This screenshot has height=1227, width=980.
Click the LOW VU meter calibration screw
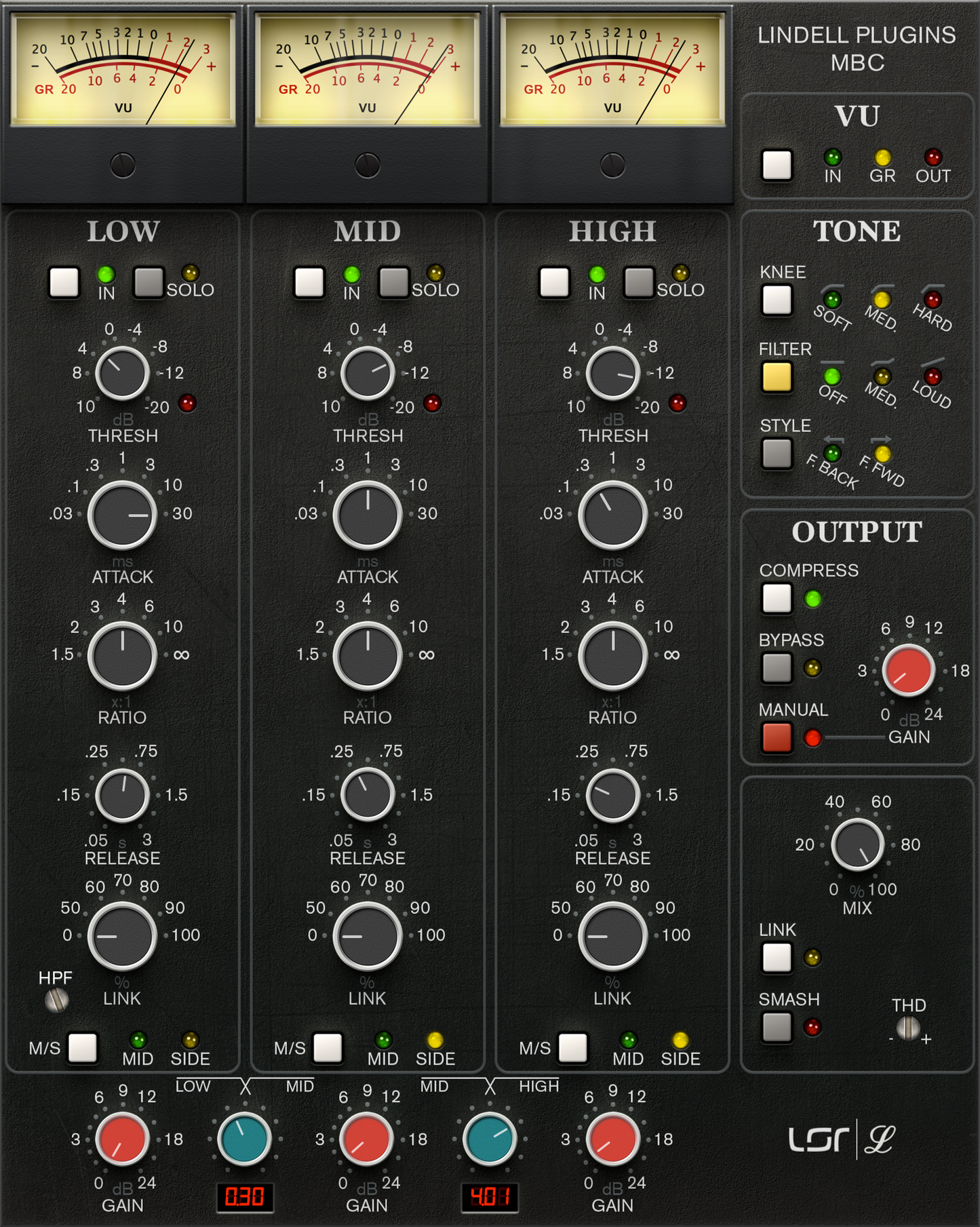pyautogui.click(x=123, y=165)
